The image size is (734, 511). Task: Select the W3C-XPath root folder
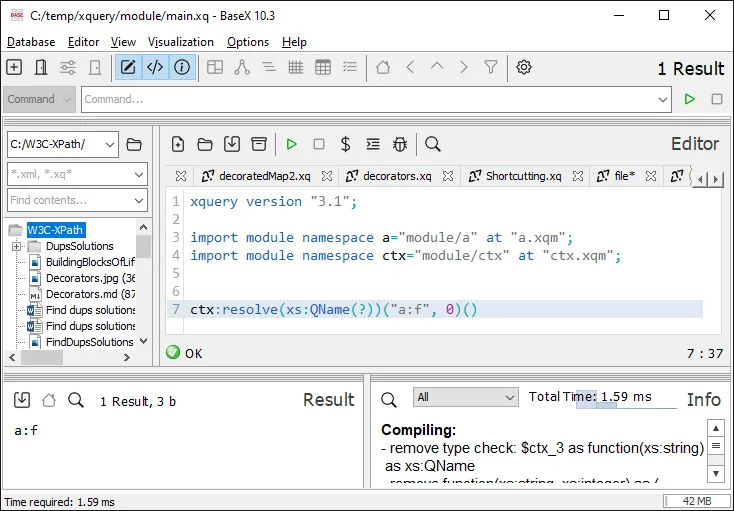click(x=55, y=230)
